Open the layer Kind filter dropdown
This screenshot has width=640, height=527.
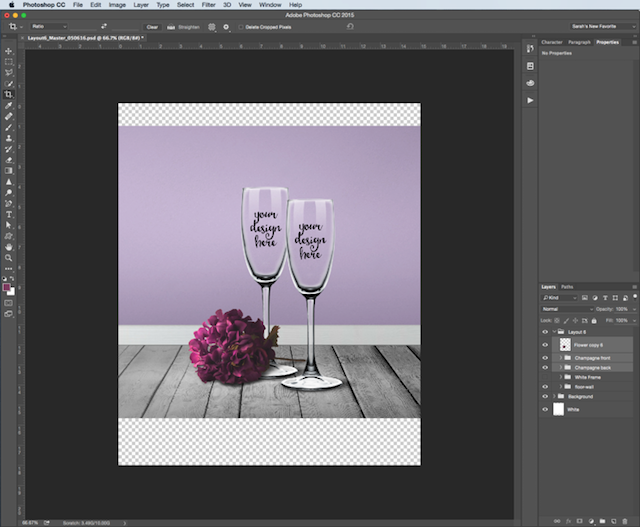tap(559, 298)
